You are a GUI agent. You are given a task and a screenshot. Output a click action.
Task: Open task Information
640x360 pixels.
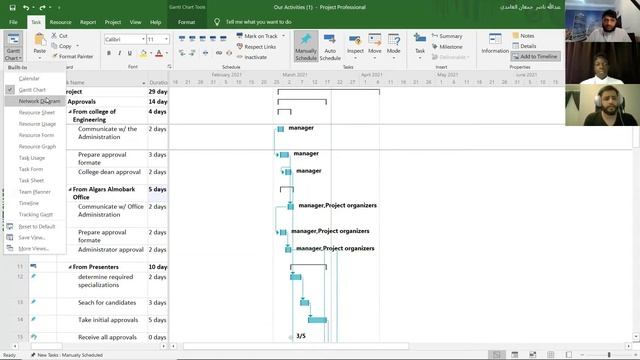tap(495, 43)
